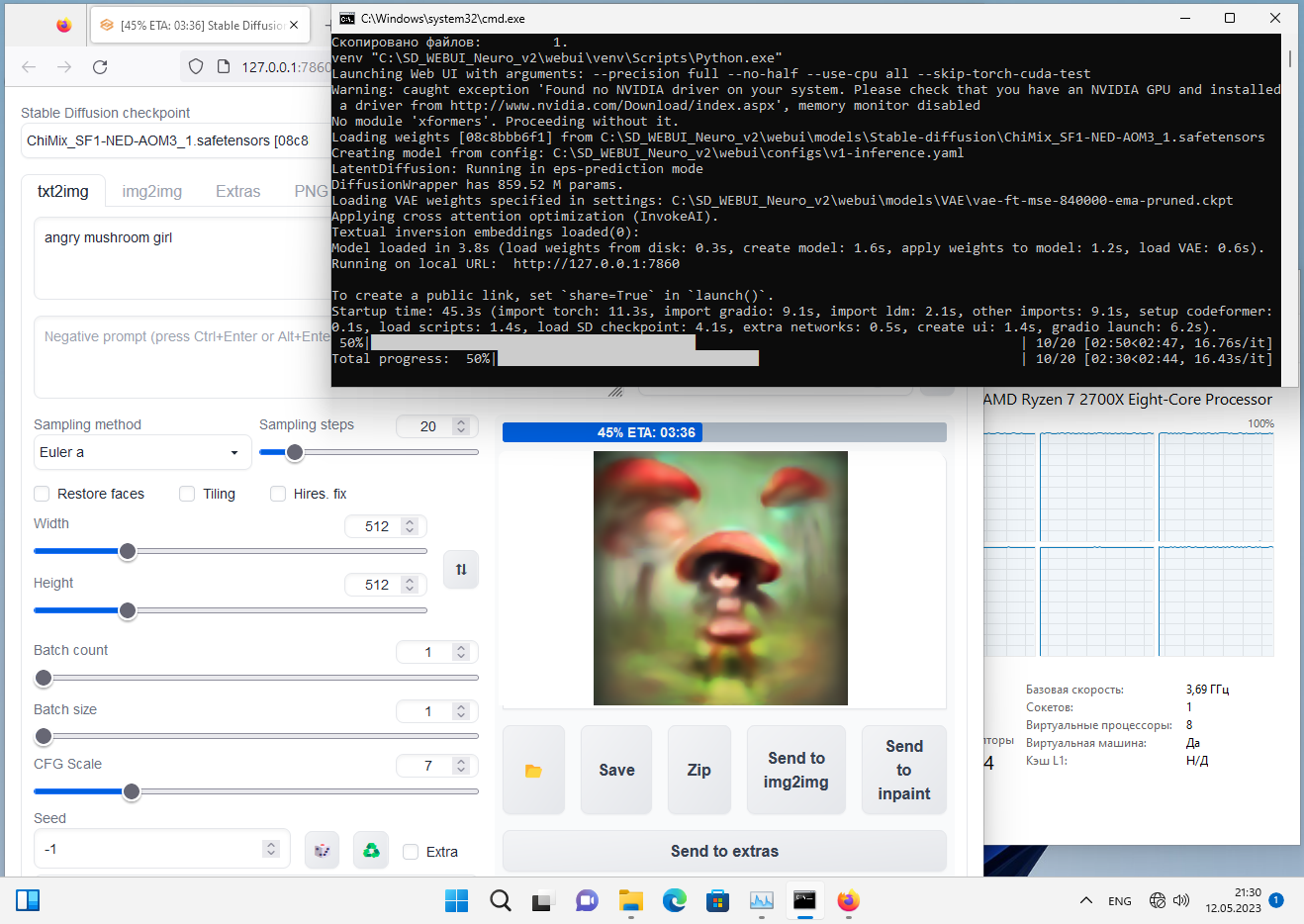
Task: Open the tracking protection shield icon
Action: 196,67
